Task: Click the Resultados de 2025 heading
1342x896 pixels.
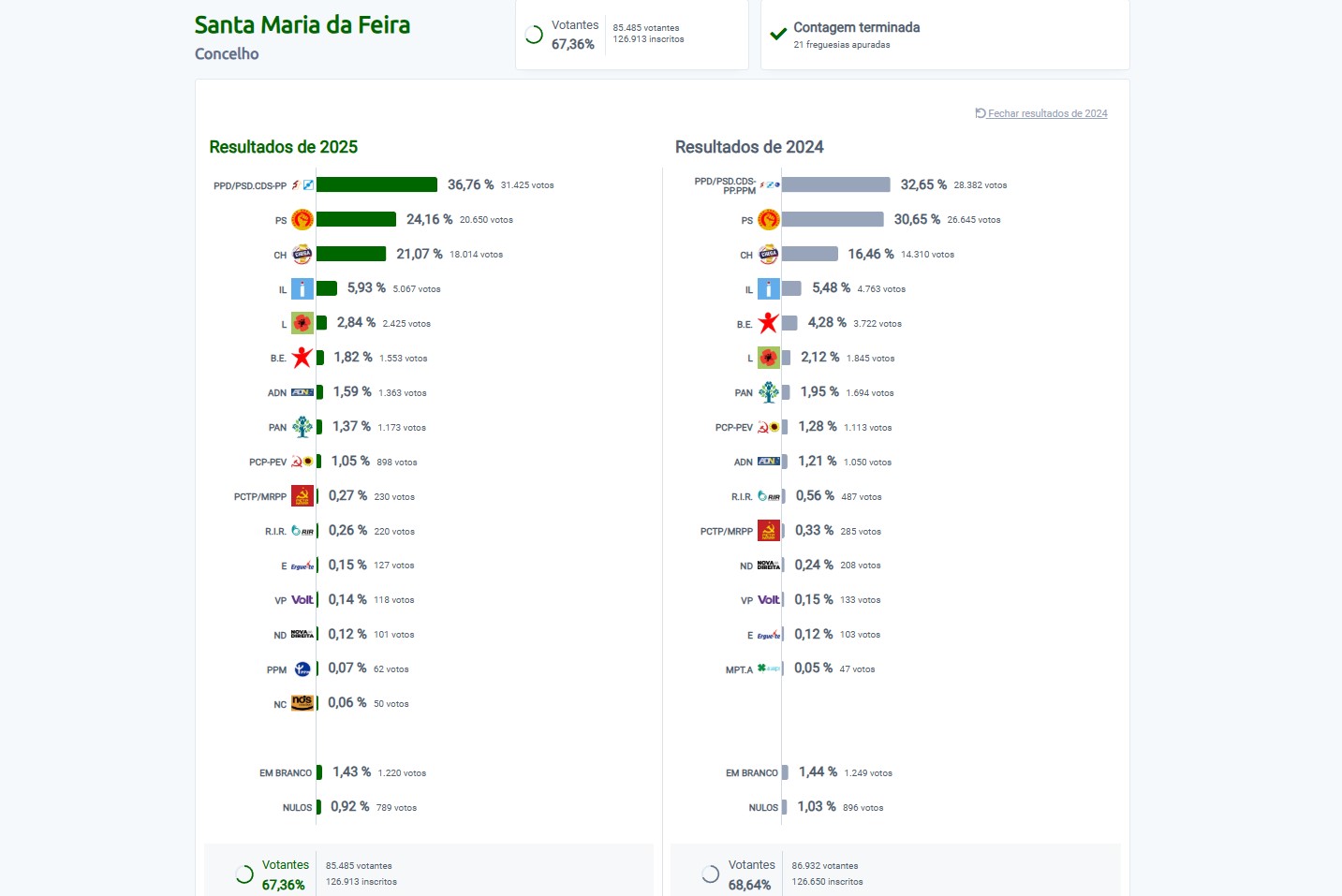Action: point(284,147)
